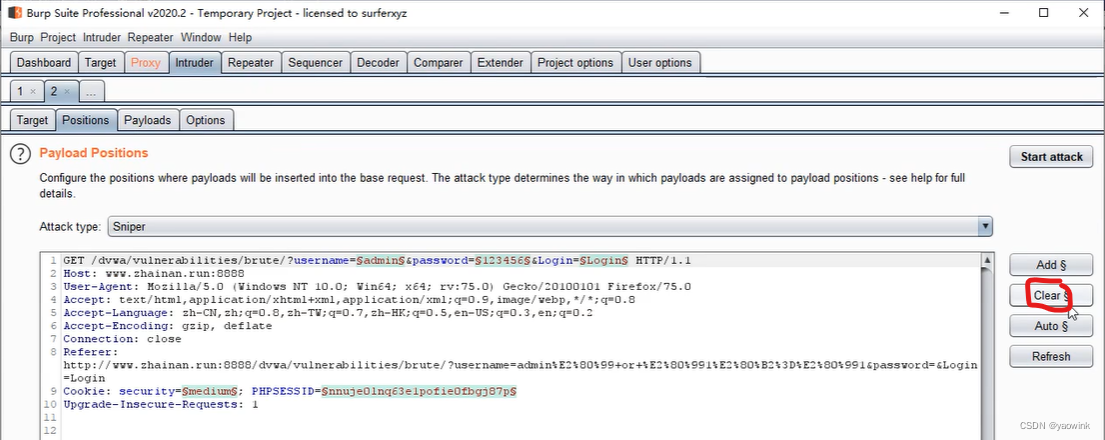Switch to the Decoder tab

click(378, 62)
